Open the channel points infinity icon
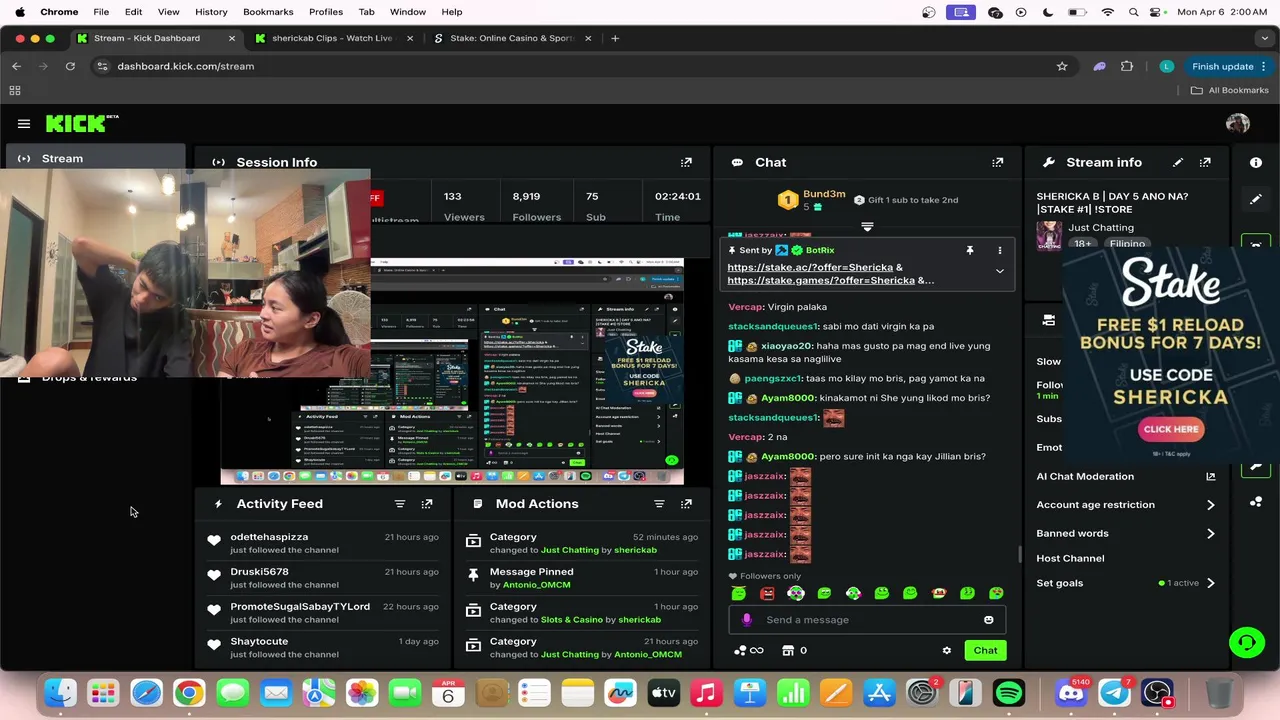Screen dimensions: 1280x720 (749, 651)
